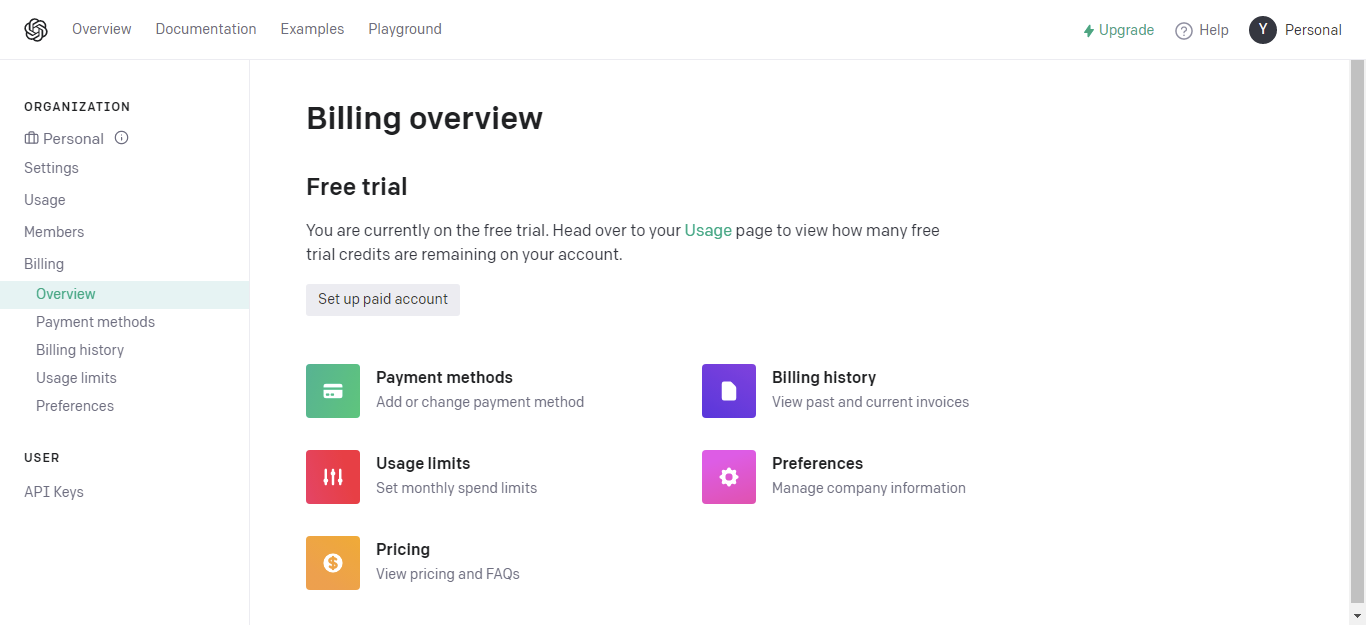Open the Y avatar account menu
The image size is (1366, 625).
point(1263,30)
